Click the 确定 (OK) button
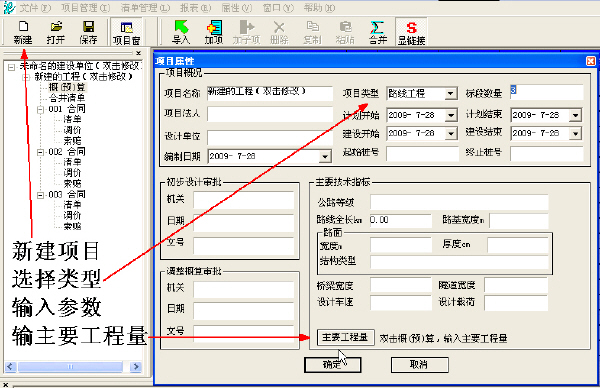Image resolution: width=600 pixels, height=388 pixels. pos(333,365)
